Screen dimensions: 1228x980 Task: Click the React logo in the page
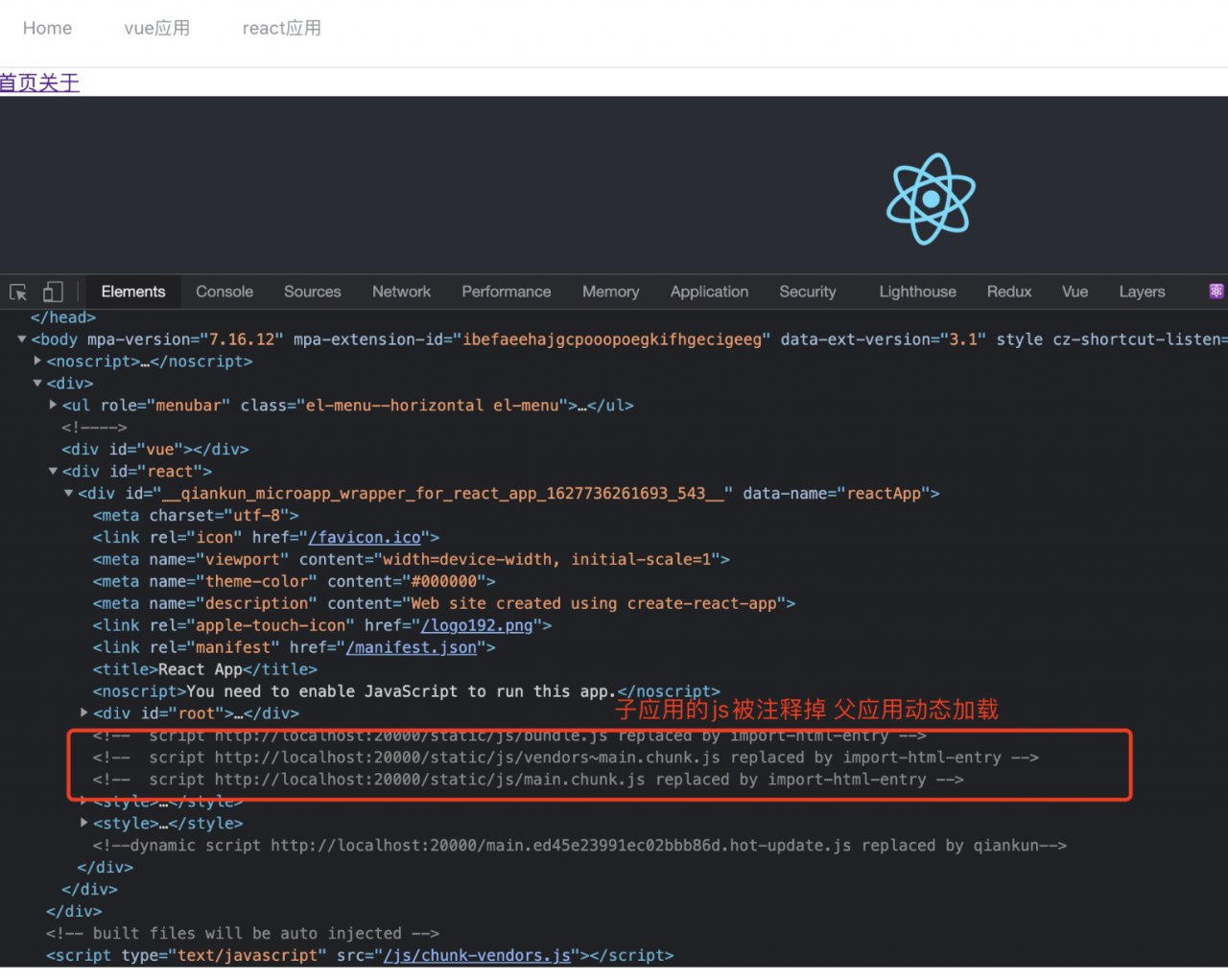[931, 198]
